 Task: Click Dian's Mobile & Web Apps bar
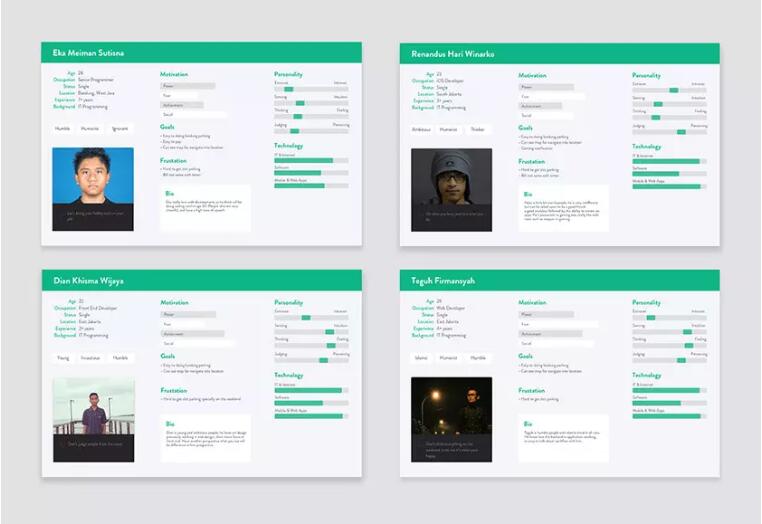[311, 416]
